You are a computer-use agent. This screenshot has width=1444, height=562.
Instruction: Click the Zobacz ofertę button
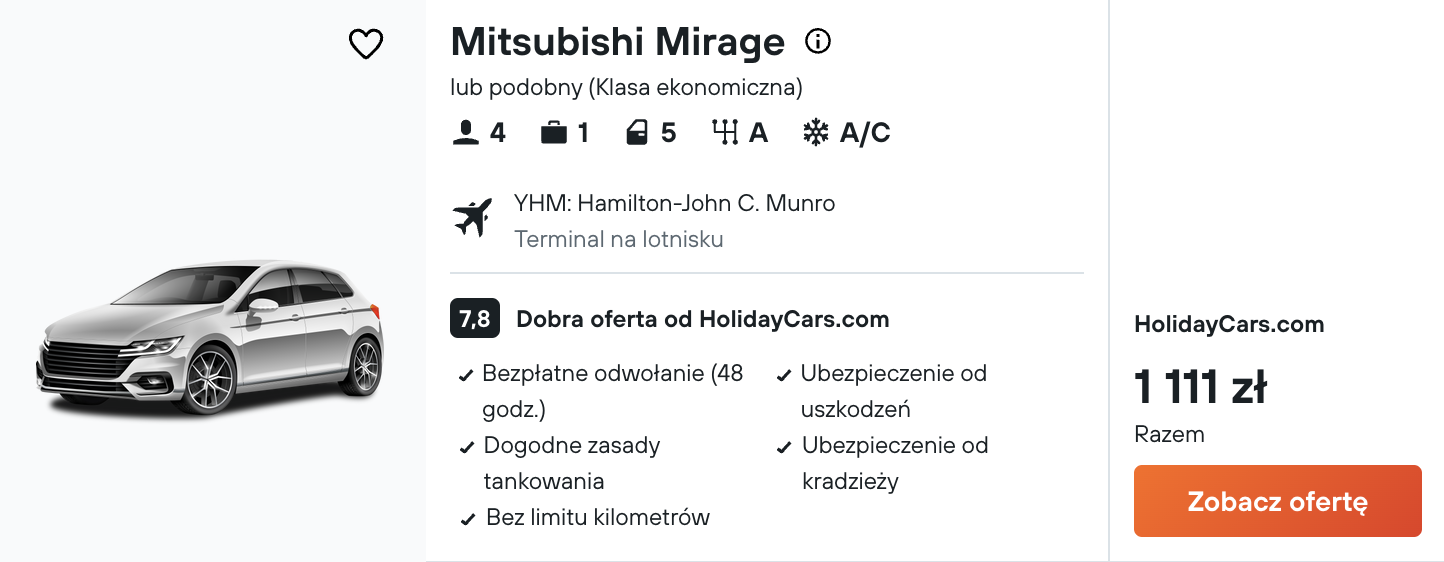(1277, 501)
